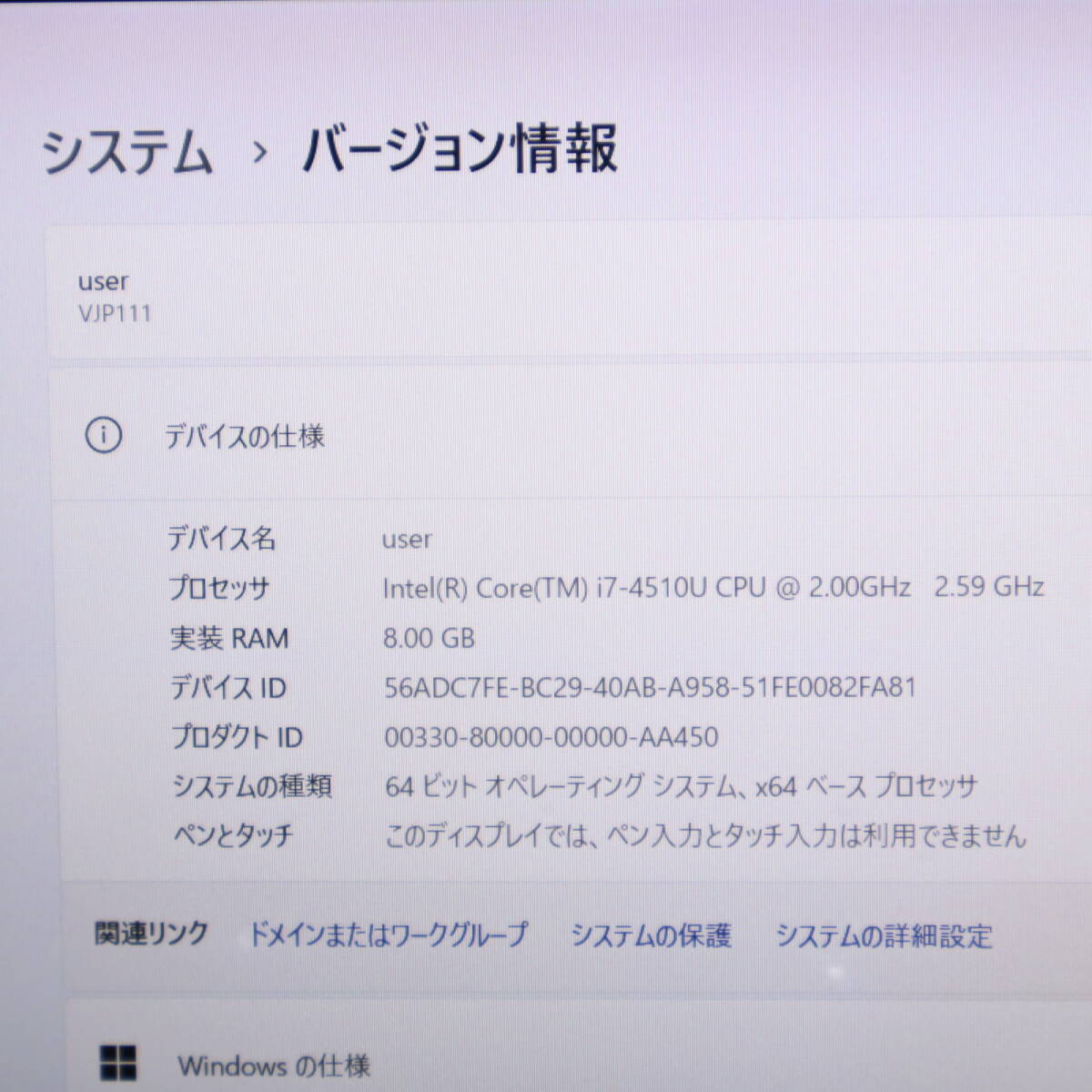Viewport: 1092px width, 1092px height.
Task: Open システムの保護 link
Action: coord(651,935)
